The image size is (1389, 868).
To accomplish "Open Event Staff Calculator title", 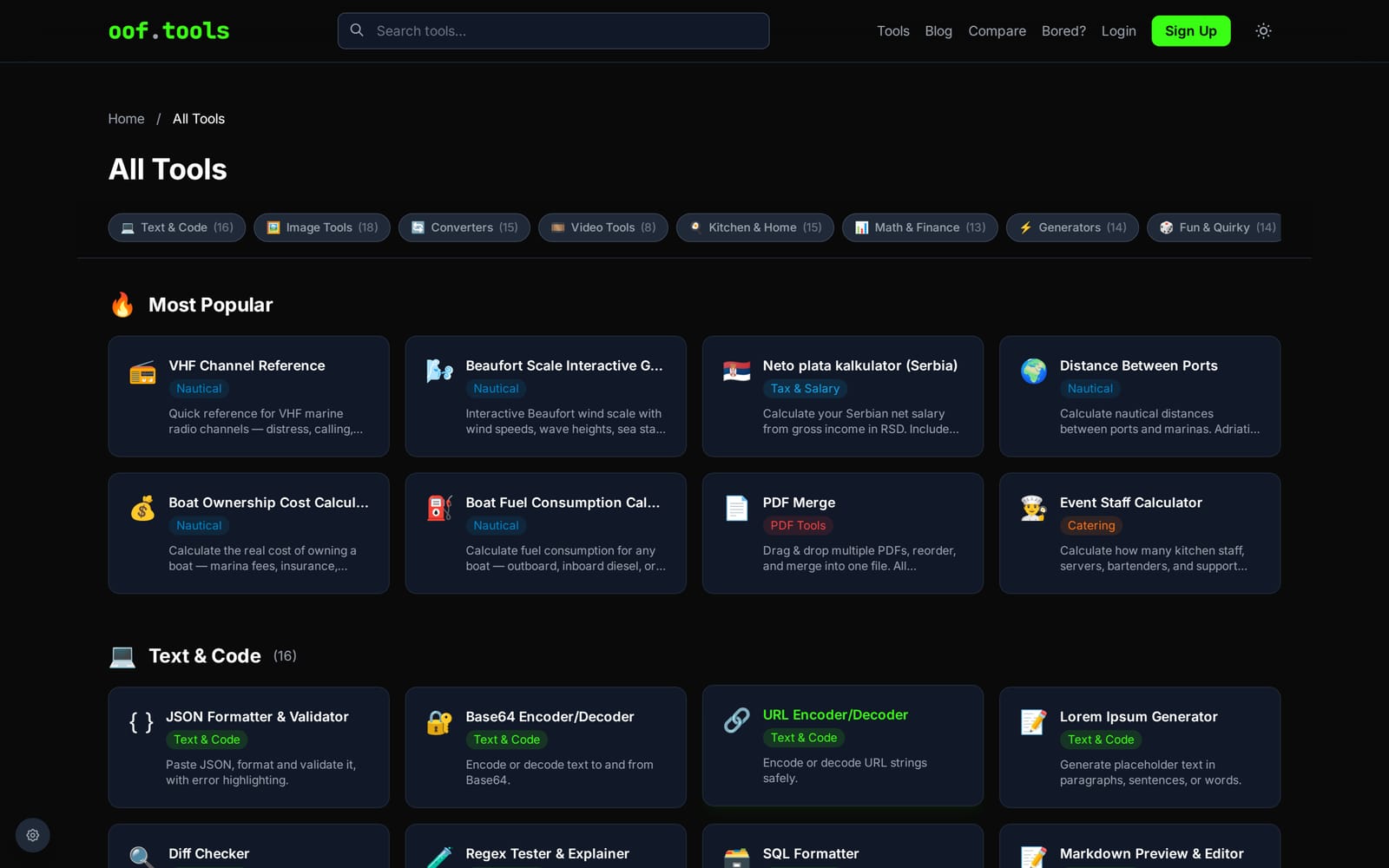I will tap(1130, 503).
